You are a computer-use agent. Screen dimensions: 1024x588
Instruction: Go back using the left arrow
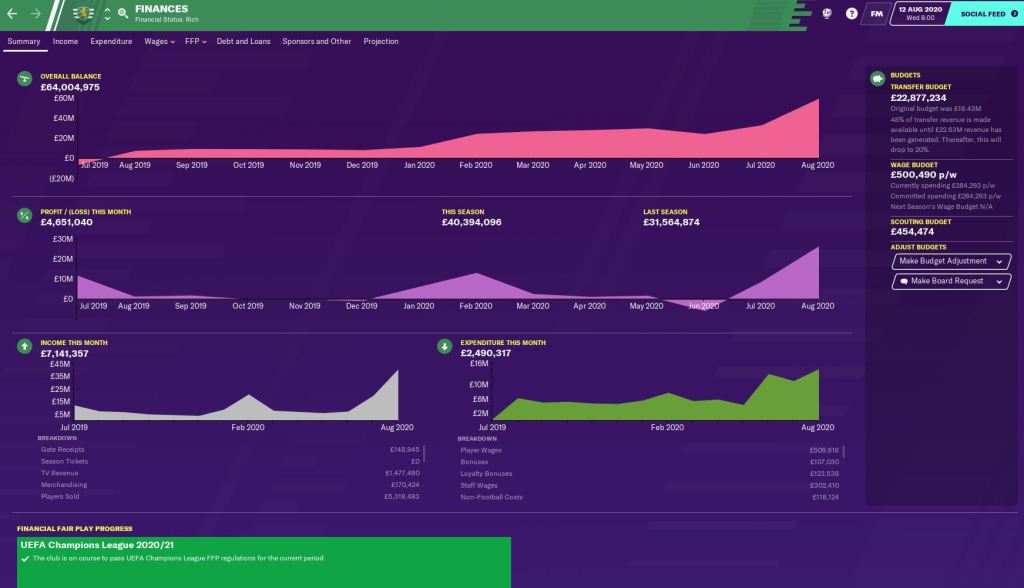[x=14, y=14]
